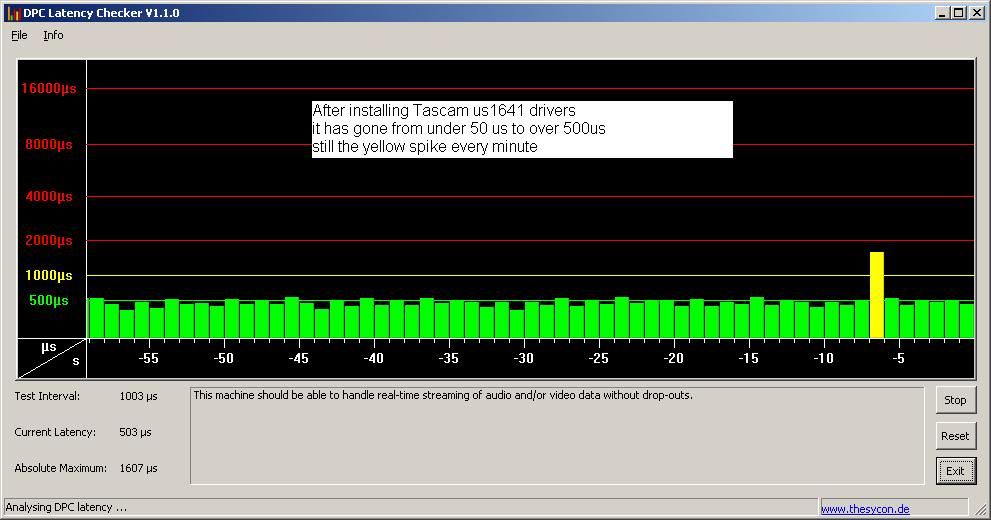Screen dimensions: 991x520
Task: Click the real-time streaming message text area
Action: [556, 435]
